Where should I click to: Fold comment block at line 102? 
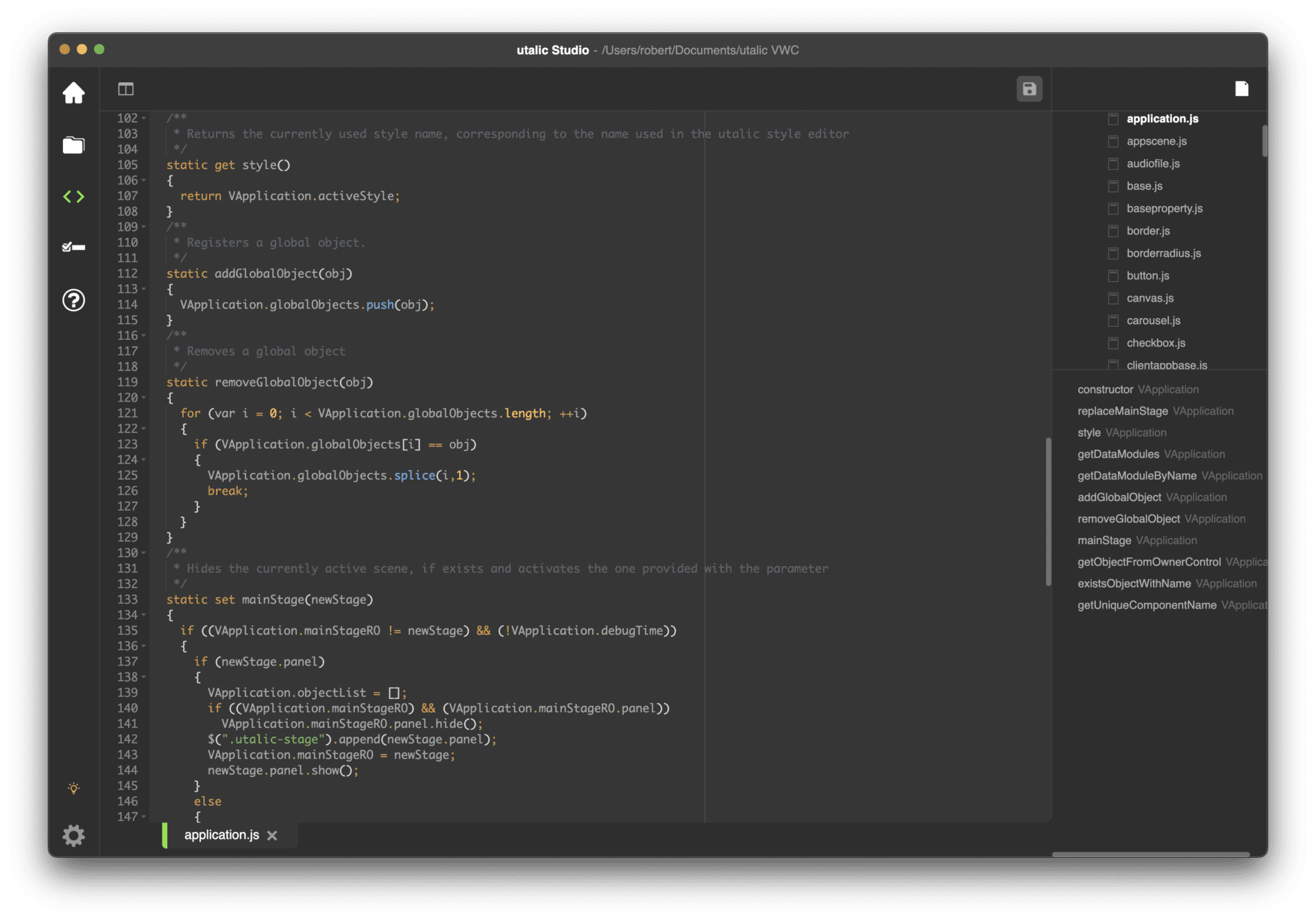pos(144,119)
